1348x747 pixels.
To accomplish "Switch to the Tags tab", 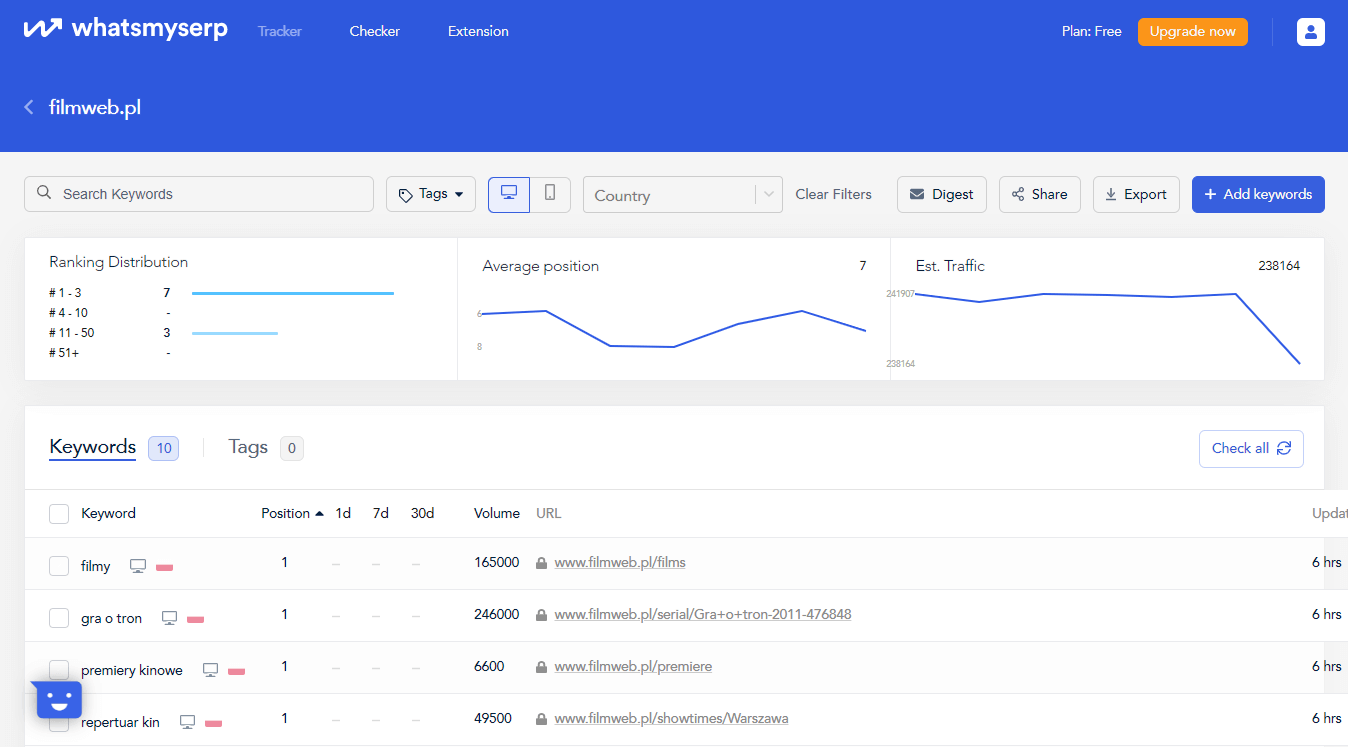I will (248, 447).
